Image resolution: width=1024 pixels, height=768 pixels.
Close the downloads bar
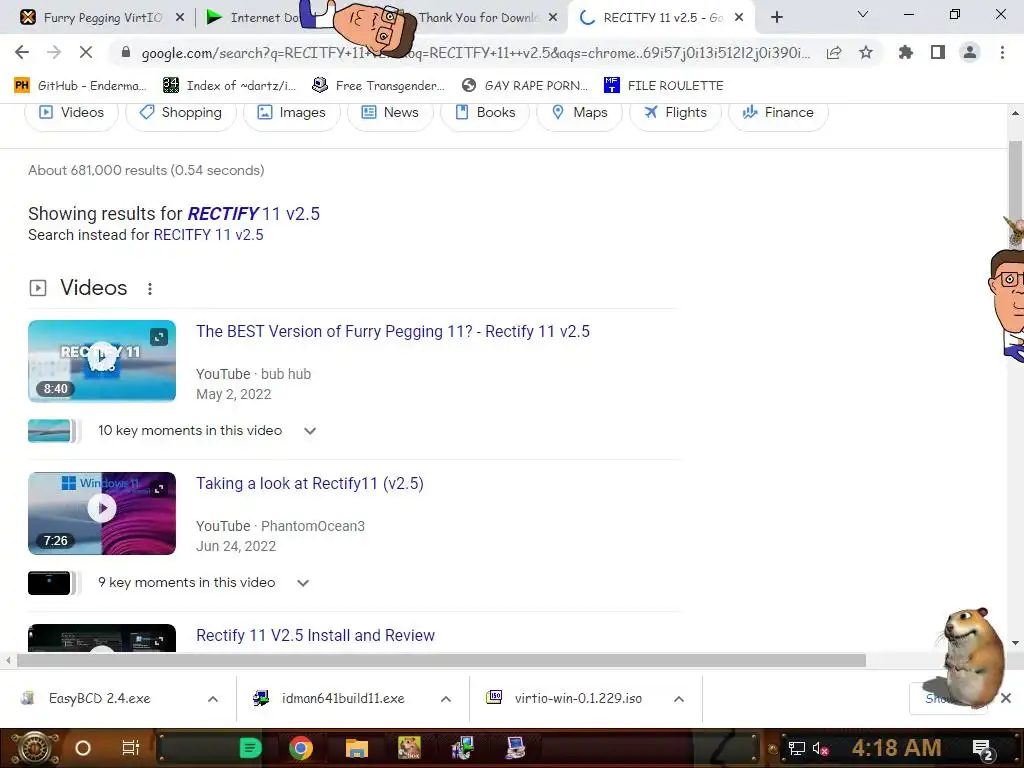click(x=1006, y=698)
